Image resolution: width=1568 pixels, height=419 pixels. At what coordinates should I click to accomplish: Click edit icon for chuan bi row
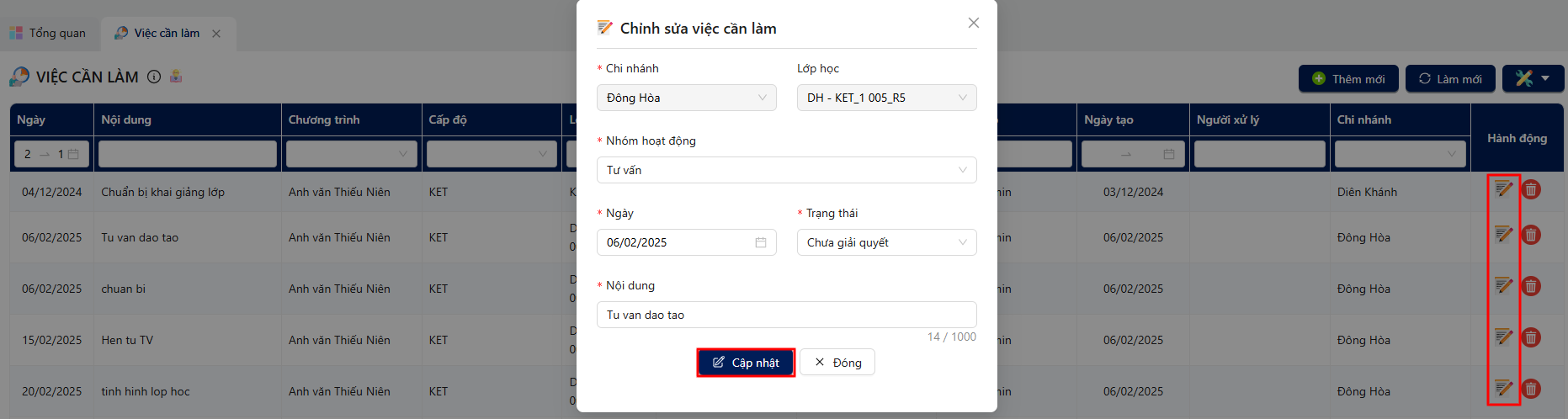(x=1503, y=286)
